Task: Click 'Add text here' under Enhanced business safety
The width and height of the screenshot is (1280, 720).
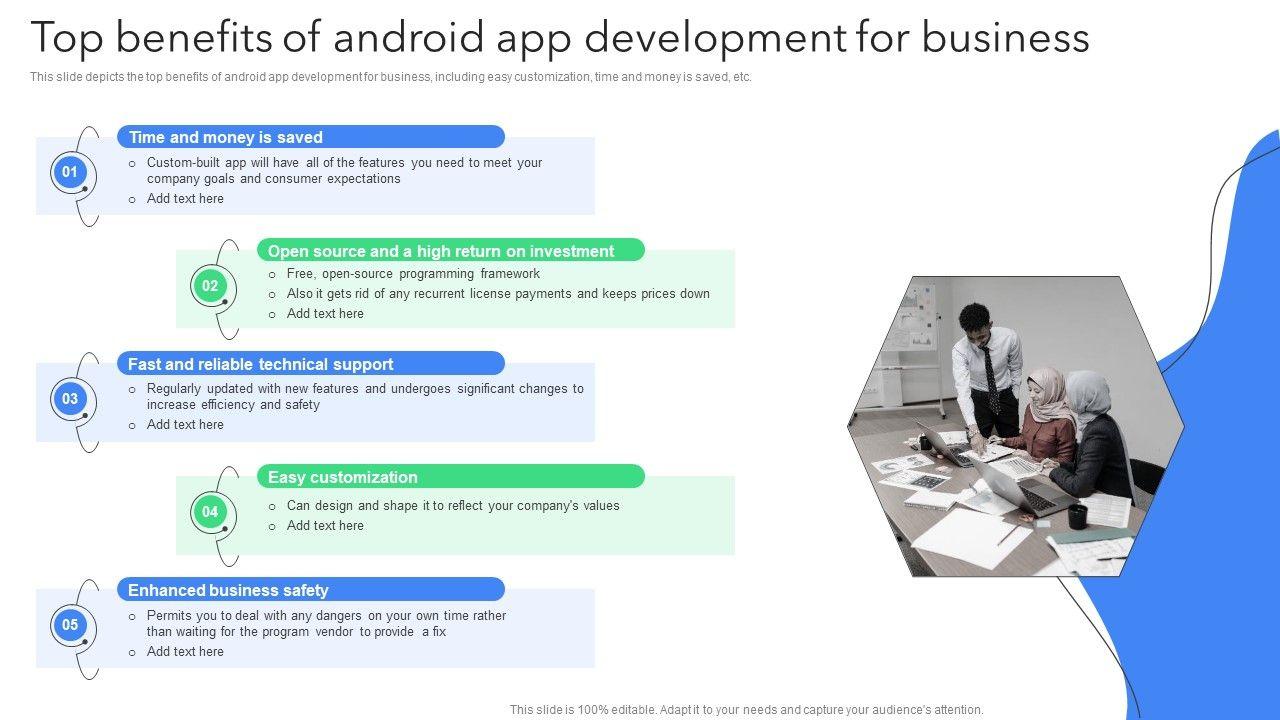Action: point(185,652)
